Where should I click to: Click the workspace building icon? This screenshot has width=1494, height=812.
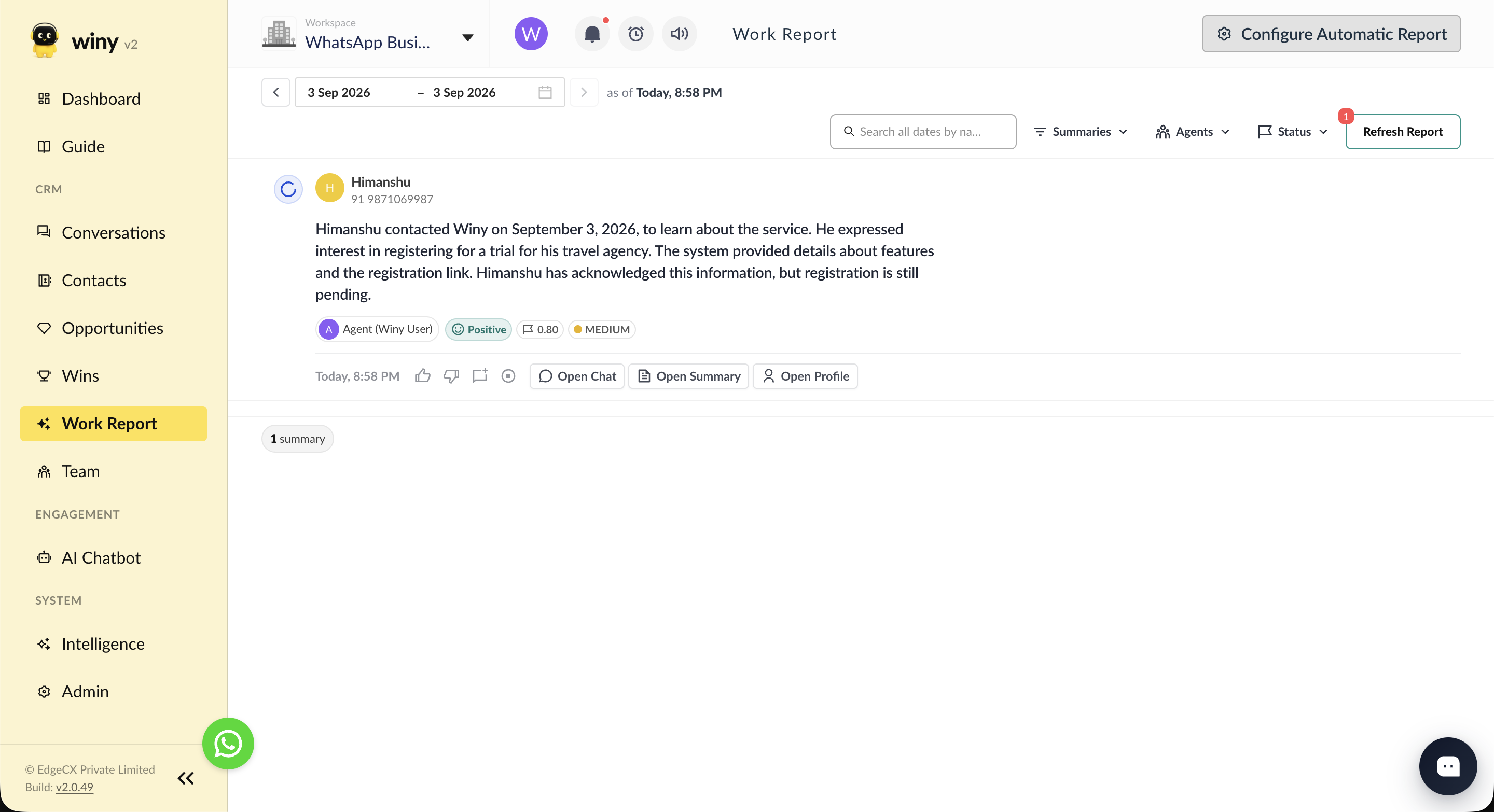pyautogui.click(x=279, y=34)
